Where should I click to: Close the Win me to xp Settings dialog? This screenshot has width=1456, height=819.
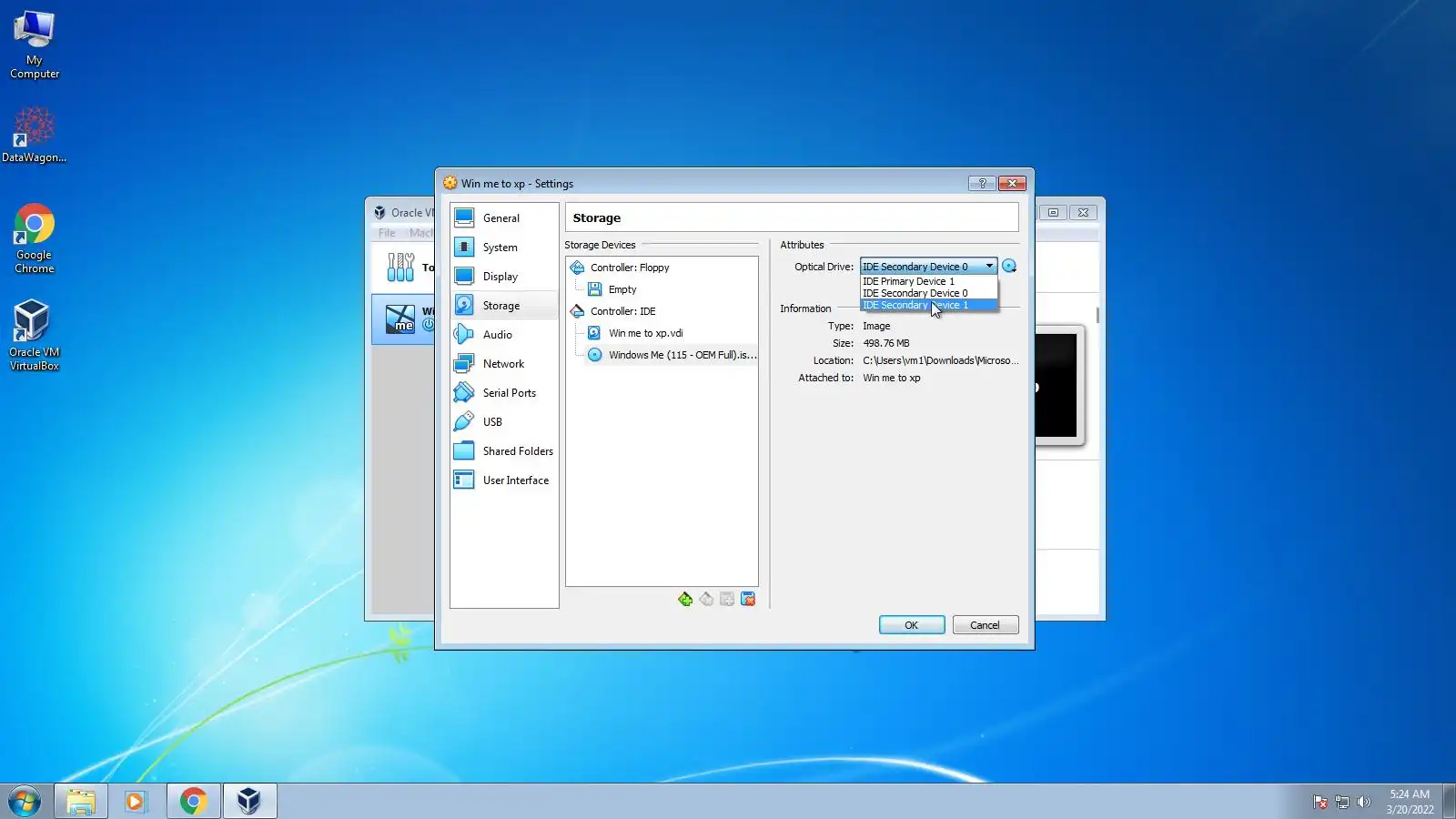click(x=1012, y=183)
